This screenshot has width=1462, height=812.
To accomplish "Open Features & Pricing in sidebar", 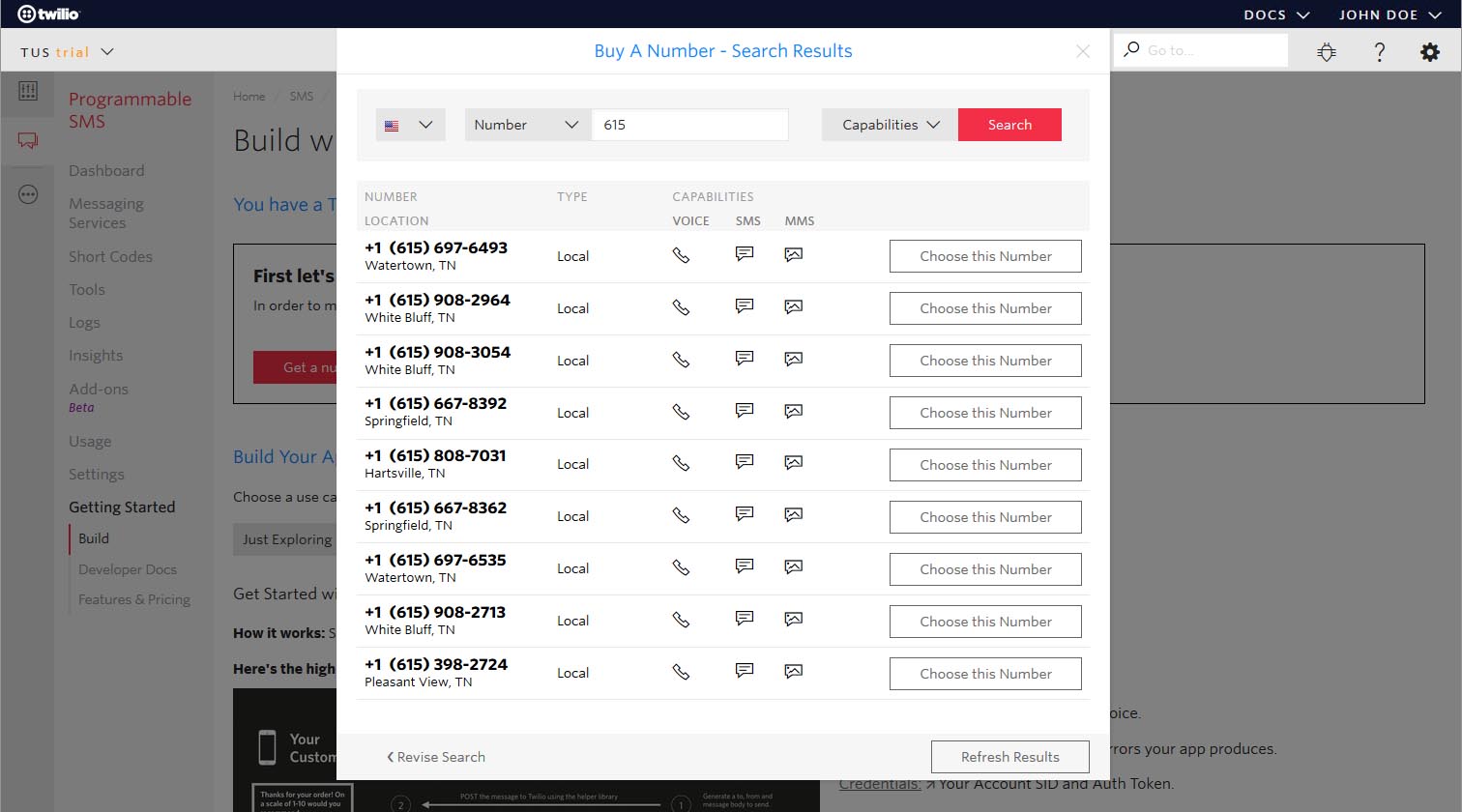I will click(134, 599).
